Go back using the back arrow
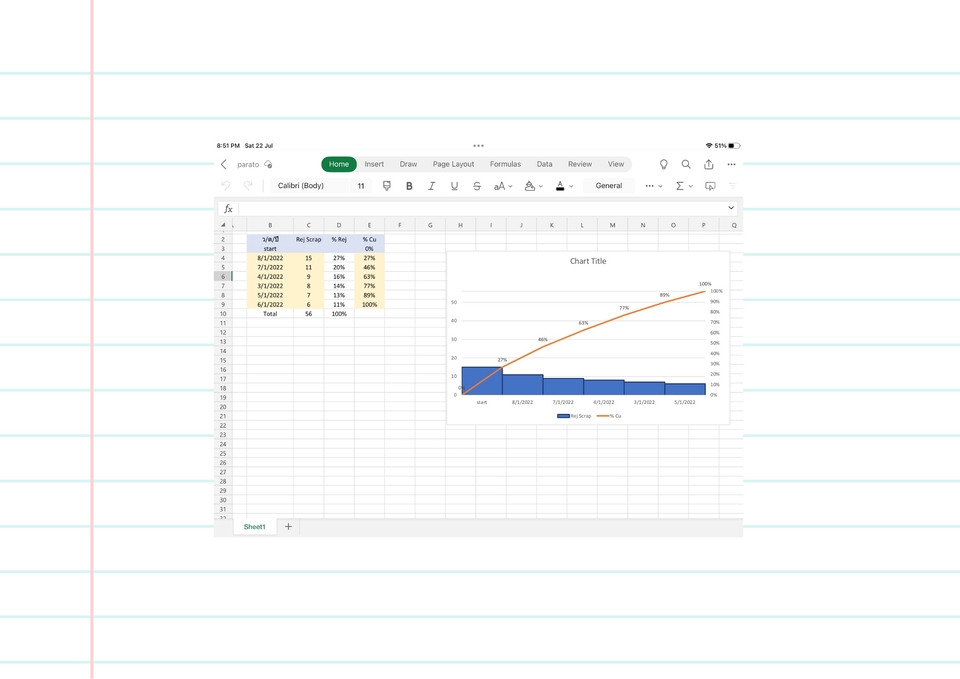960x679 pixels. pyautogui.click(x=224, y=164)
